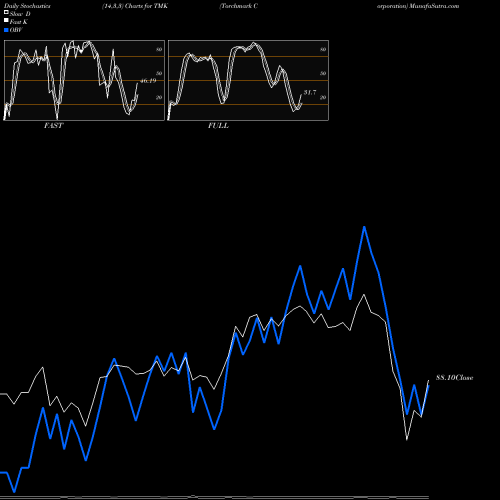Image resolution: width=500 pixels, height=500 pixels.
Task: Click the 80 level label in the FULL chart
Action: [x=323, y=49]
